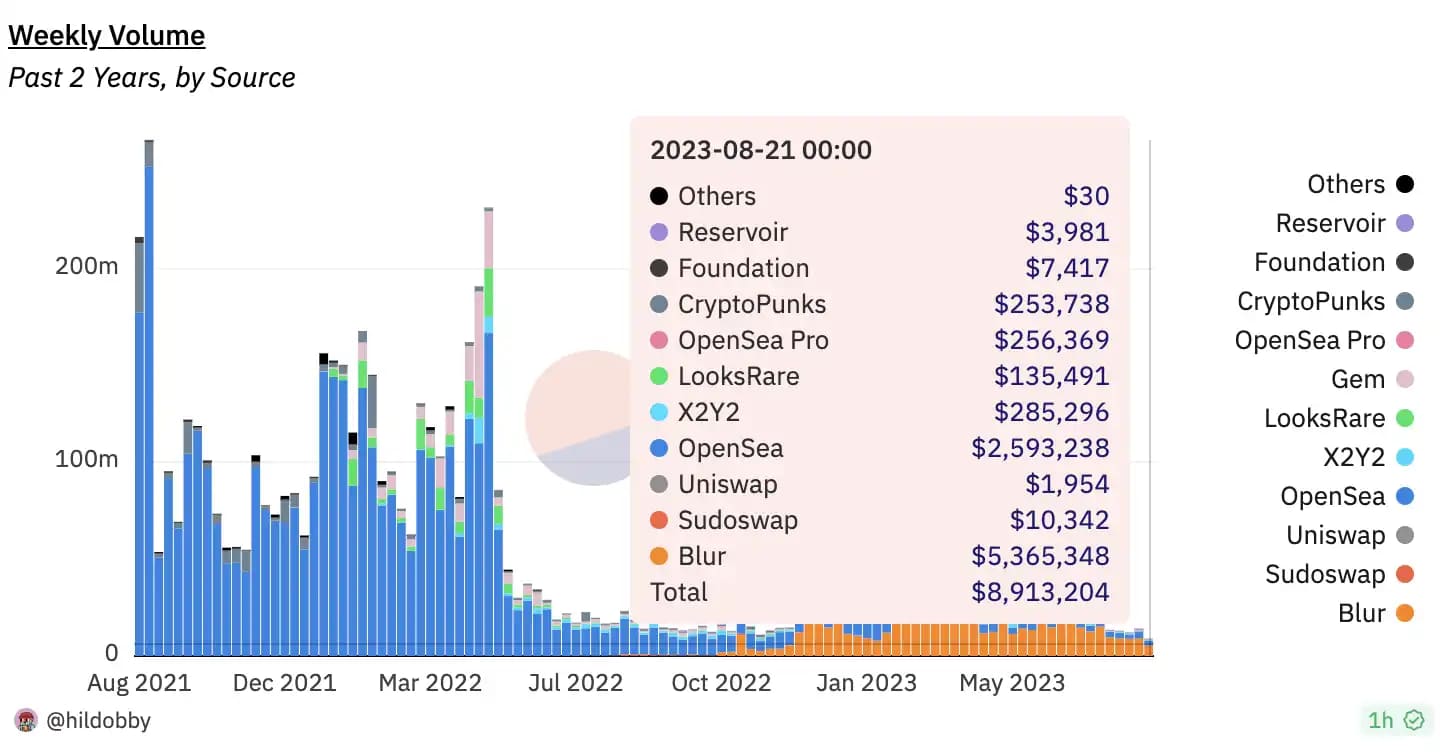Click the hildobby avatar icon
Screen dimensions: 1450x752
(25, 719)
